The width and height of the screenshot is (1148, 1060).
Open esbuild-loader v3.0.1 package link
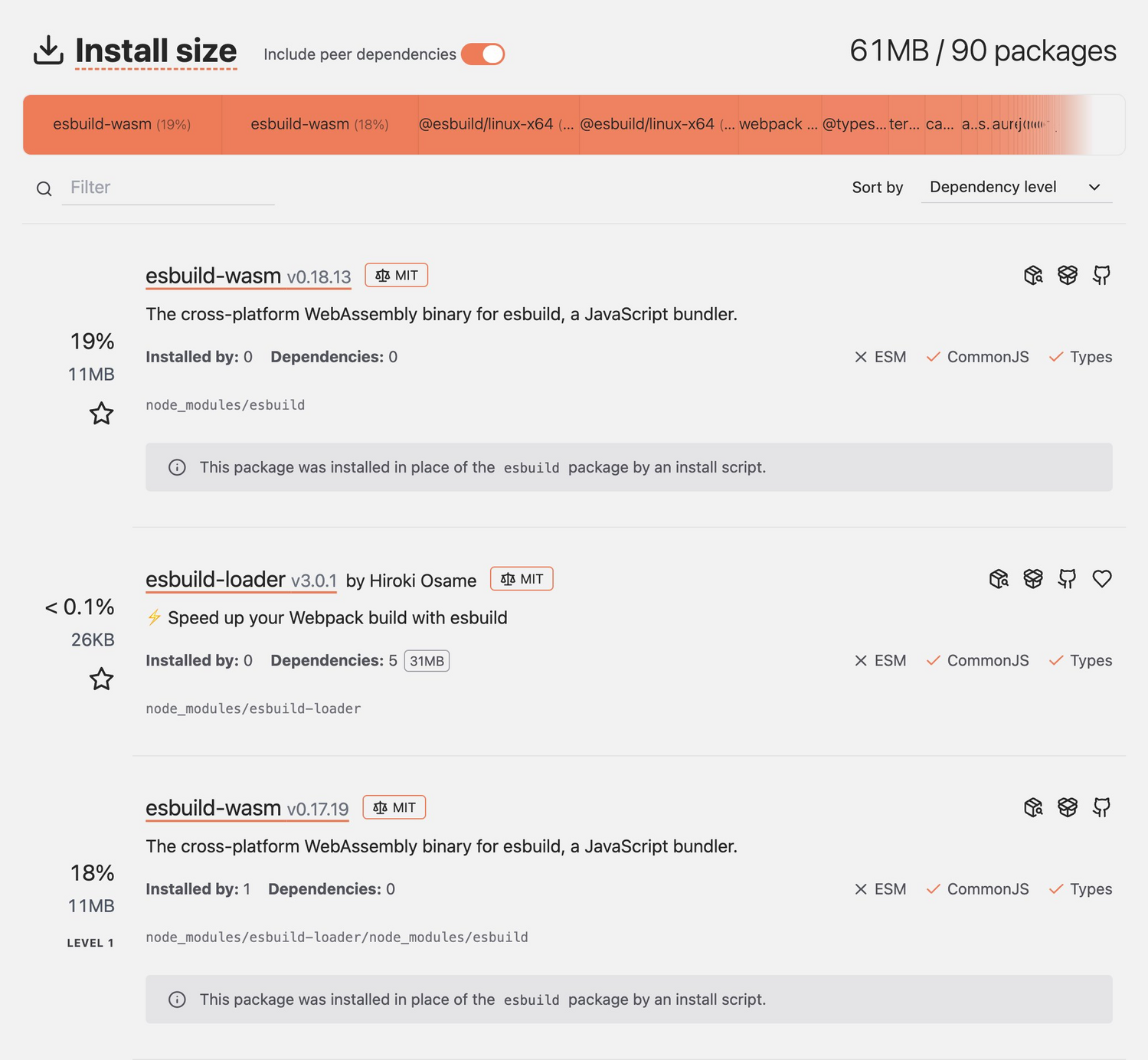[241, 580]
